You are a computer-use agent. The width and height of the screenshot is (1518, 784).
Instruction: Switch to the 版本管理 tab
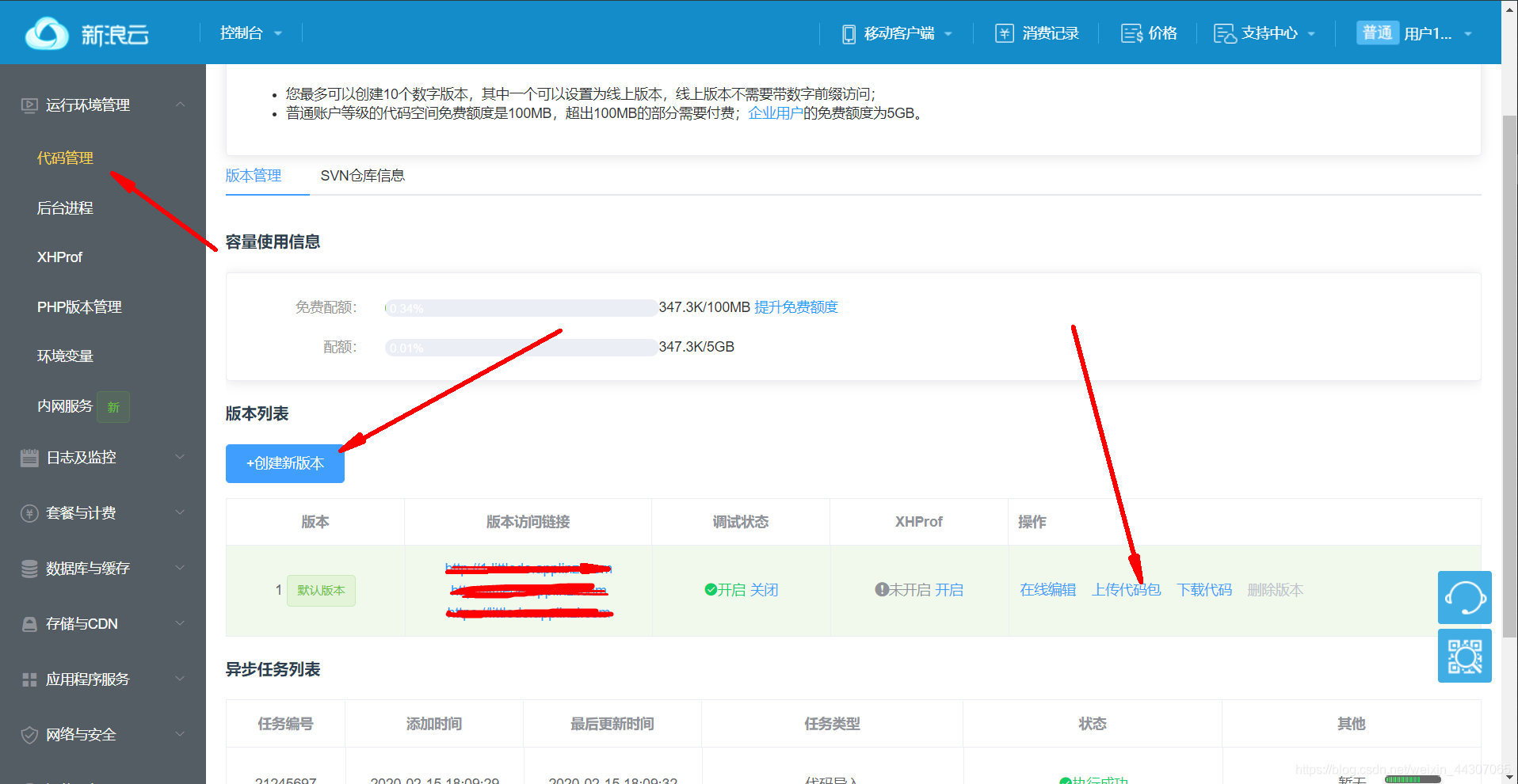tap(254, 176)
